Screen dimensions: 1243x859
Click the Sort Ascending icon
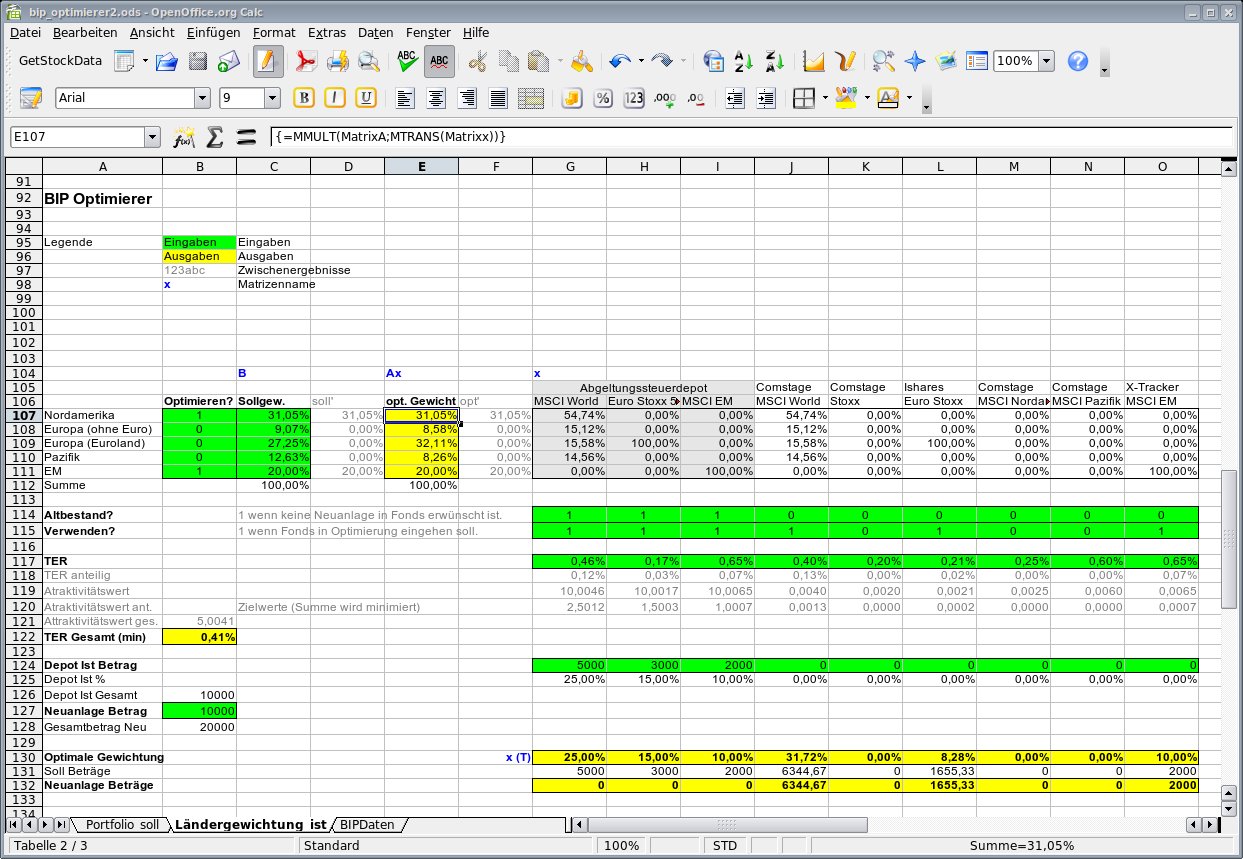(x=743, y=61)
